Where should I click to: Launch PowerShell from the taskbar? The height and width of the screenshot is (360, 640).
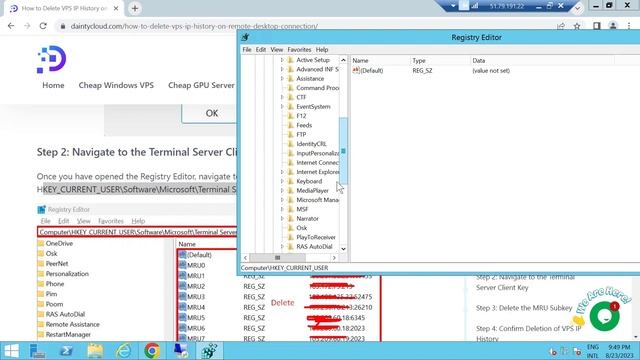[66, 351]
